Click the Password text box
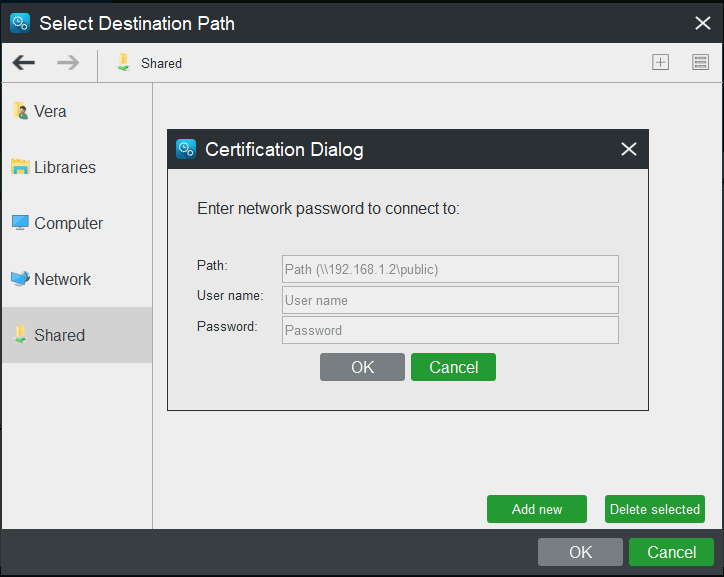Viewport: 724px width, 577px height. [450, 330]
